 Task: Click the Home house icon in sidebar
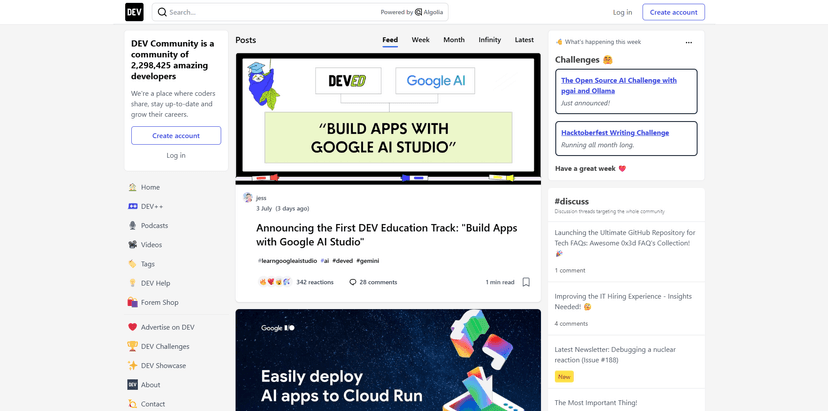click(133, 187)
